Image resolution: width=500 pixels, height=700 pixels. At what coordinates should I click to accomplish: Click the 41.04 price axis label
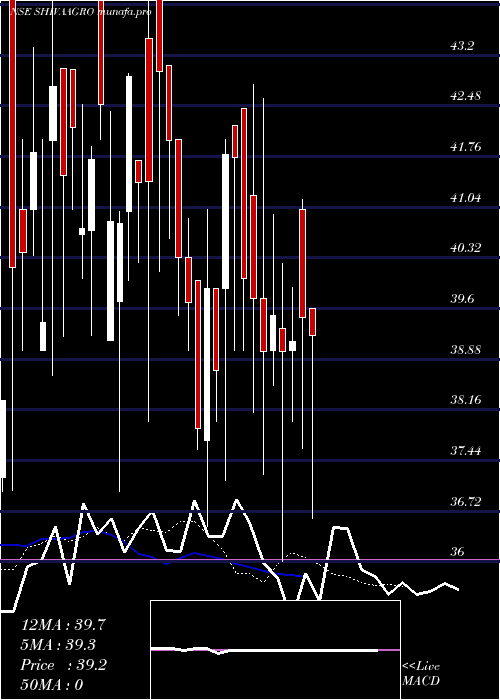[466, 197]
